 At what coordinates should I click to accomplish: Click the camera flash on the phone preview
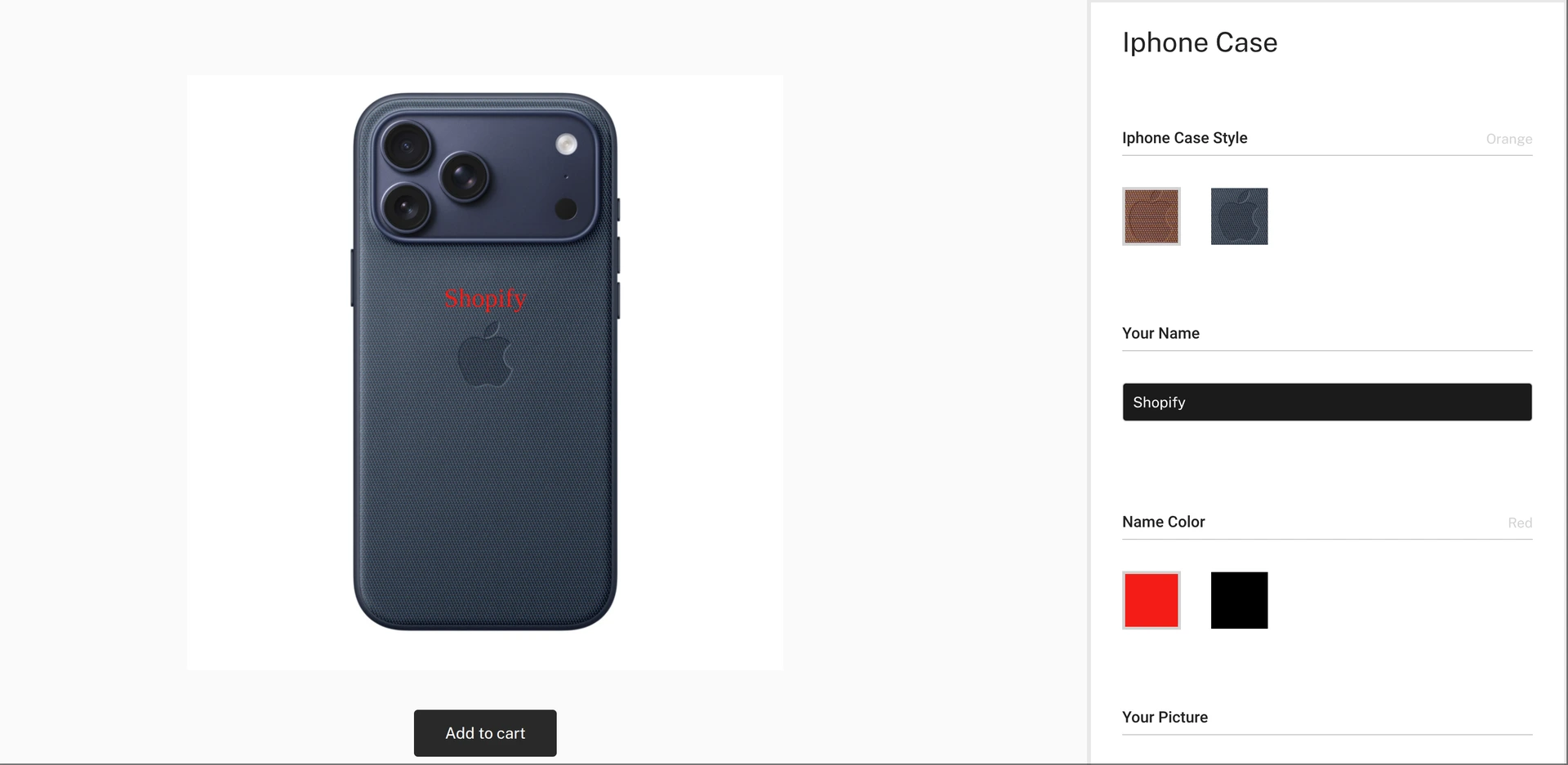click(566, 145)
